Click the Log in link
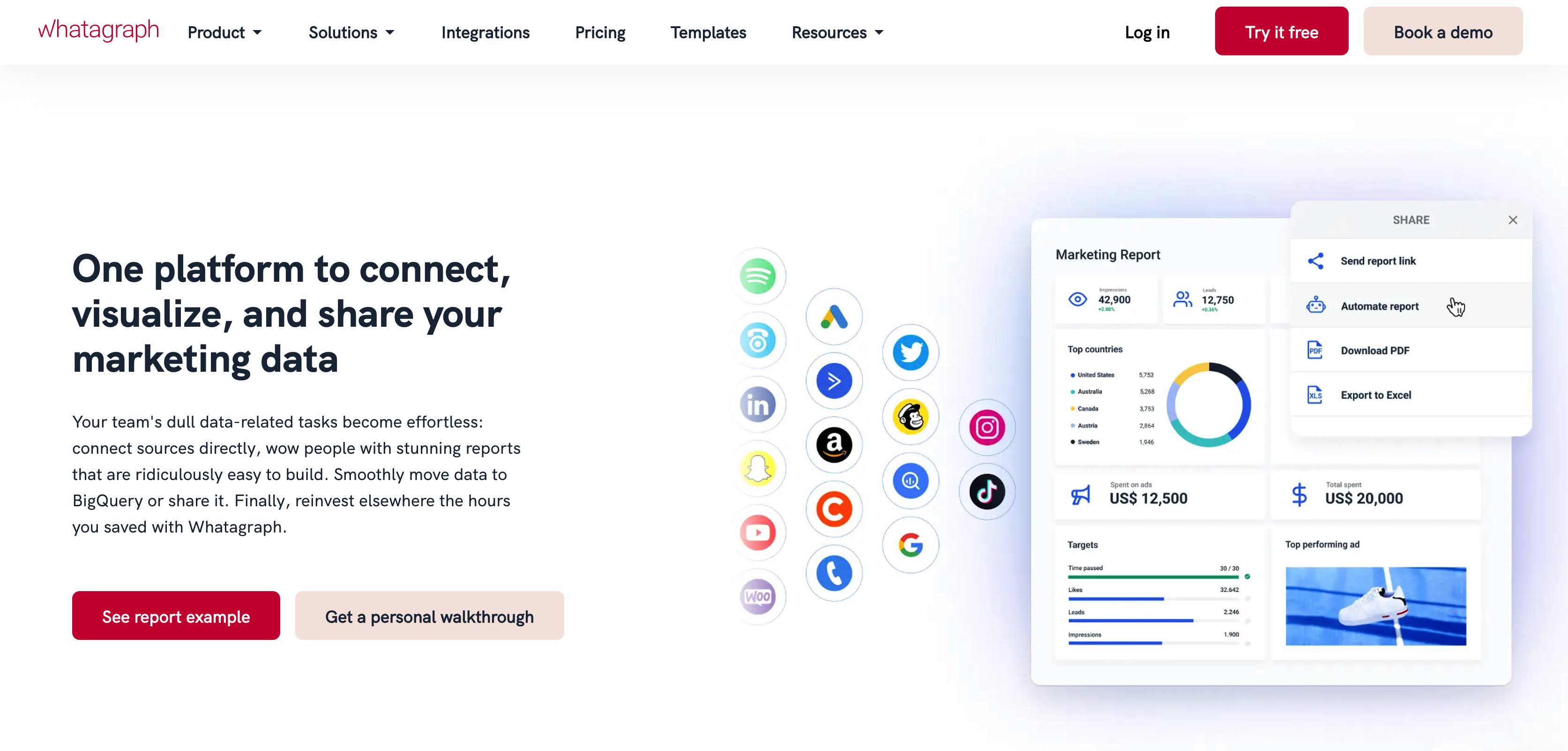This screenshot has height=751, width=1568. click(x=1148, y=32)
